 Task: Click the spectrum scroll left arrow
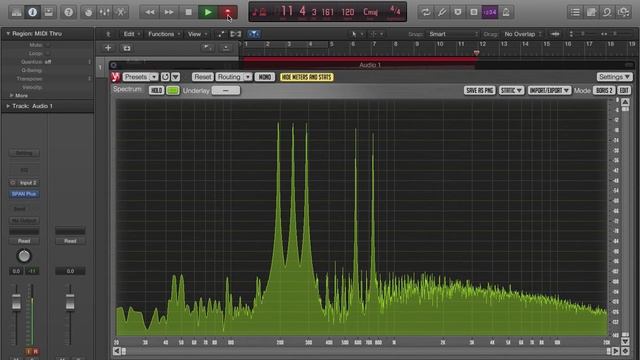click(116, 351)
